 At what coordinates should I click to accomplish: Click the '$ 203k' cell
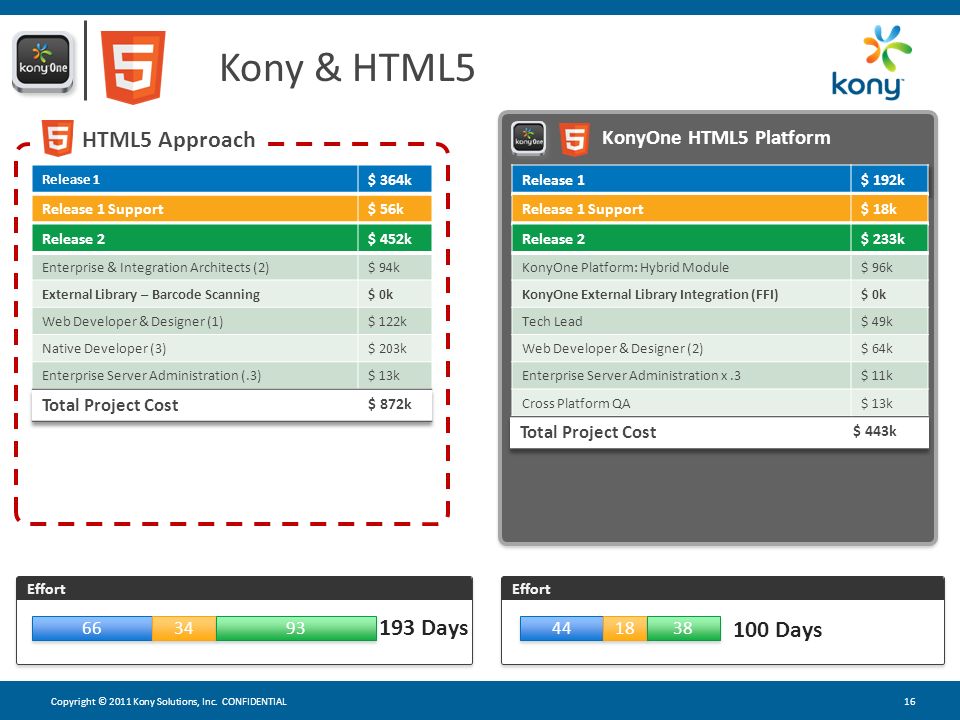(x=395, y=348)
